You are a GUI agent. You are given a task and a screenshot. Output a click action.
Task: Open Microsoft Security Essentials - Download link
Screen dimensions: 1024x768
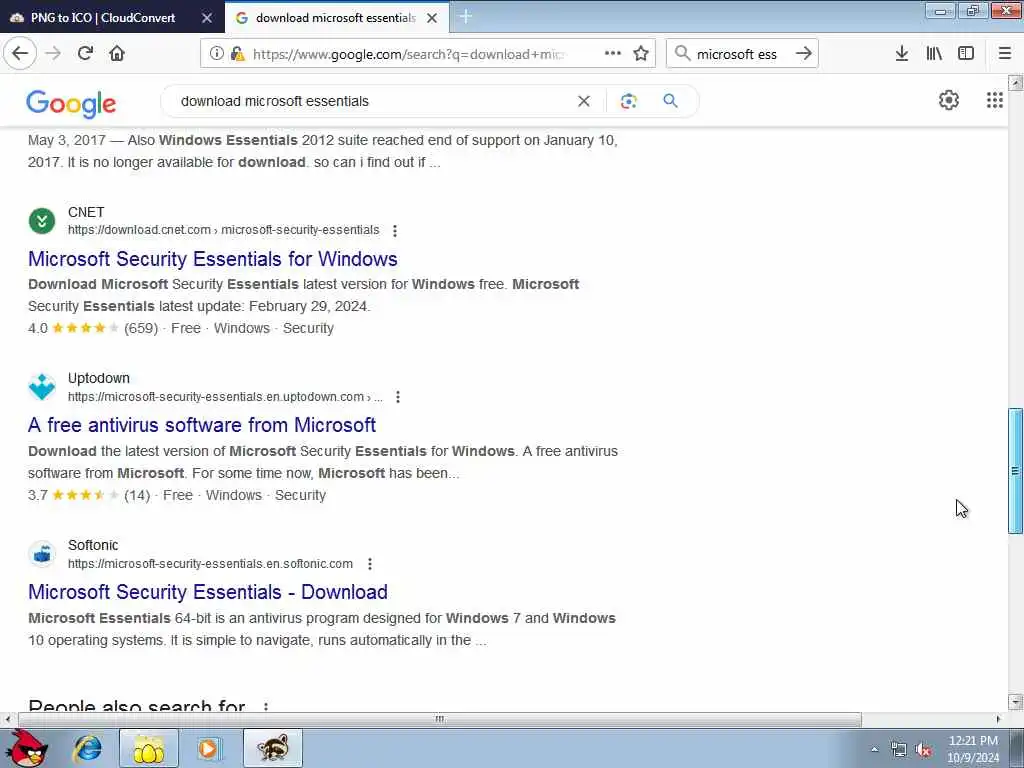(x=208, y=592)
